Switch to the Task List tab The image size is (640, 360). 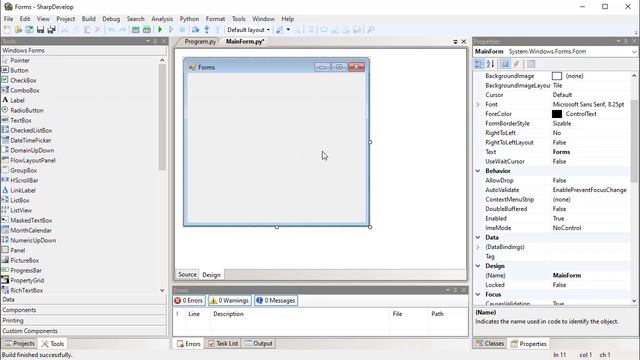tap(223, 344)
